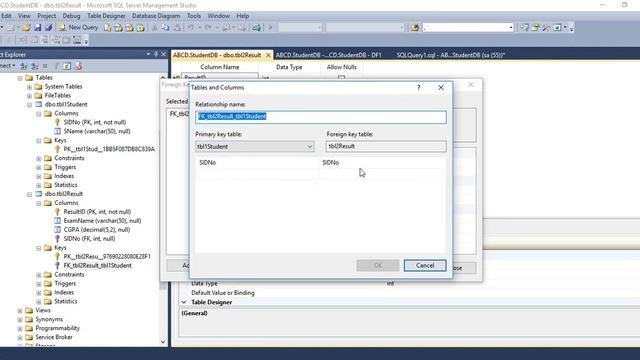Viewport: 640px width, 360px height.
Task: Select the FK_tbl2Result_tbl1Student key node
Action: pyautogui.click(x=97, y=266)
